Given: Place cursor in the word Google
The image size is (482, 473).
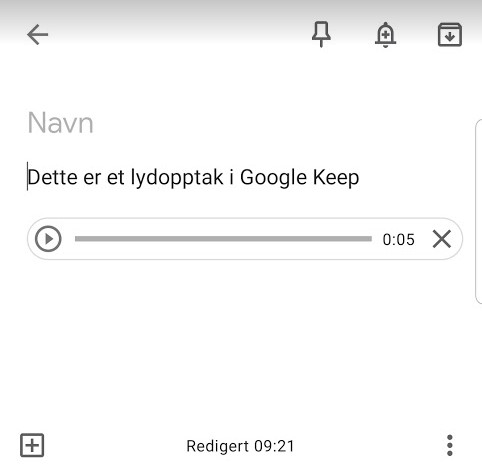Looking at the screenshot, I should (273, 178).
